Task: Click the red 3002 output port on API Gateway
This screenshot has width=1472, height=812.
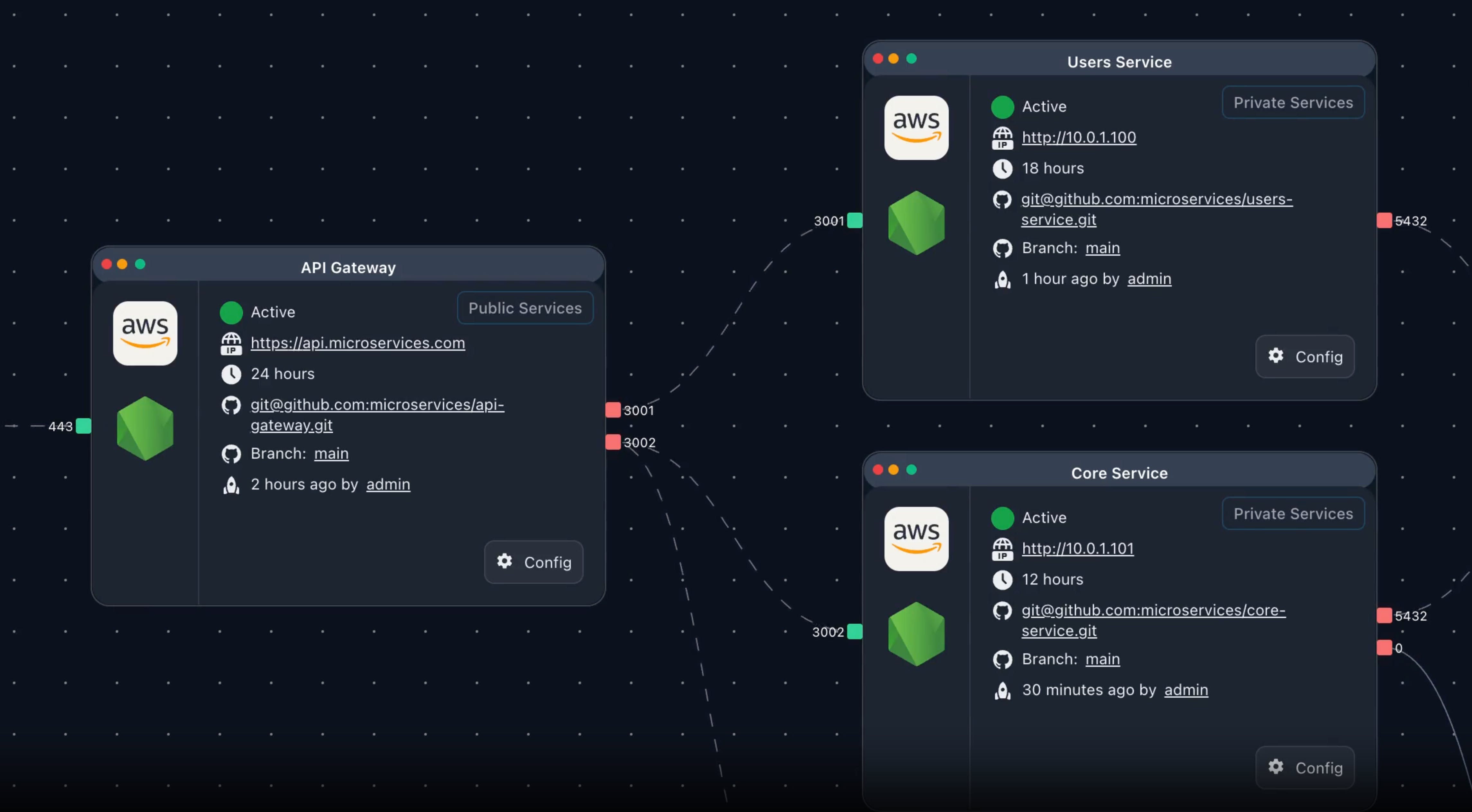Action: click(x=613, y=442)
